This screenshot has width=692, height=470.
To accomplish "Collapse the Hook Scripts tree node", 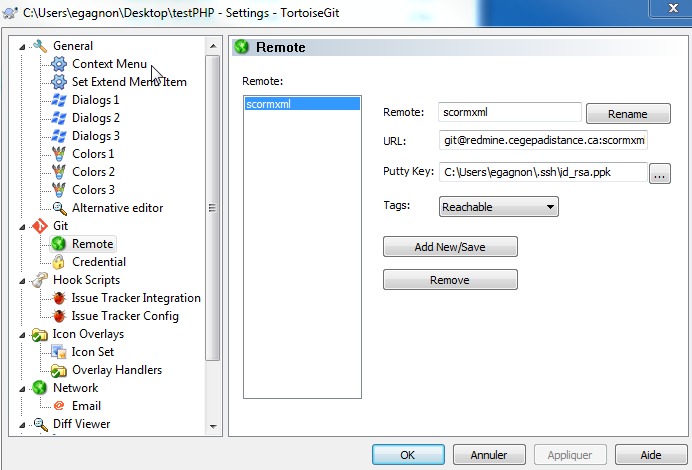I will 23,280.
